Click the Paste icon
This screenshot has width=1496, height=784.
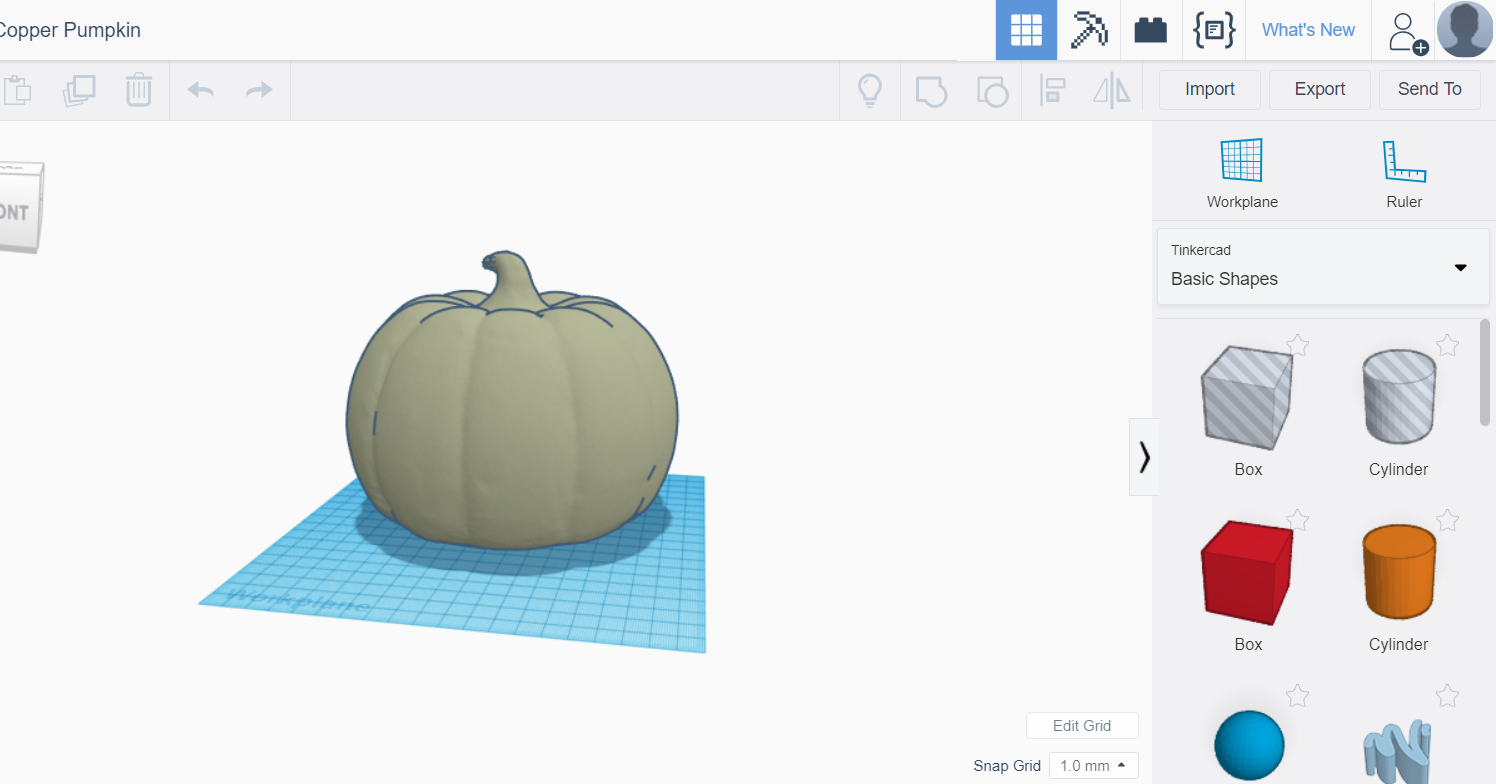tap(17, 90)
